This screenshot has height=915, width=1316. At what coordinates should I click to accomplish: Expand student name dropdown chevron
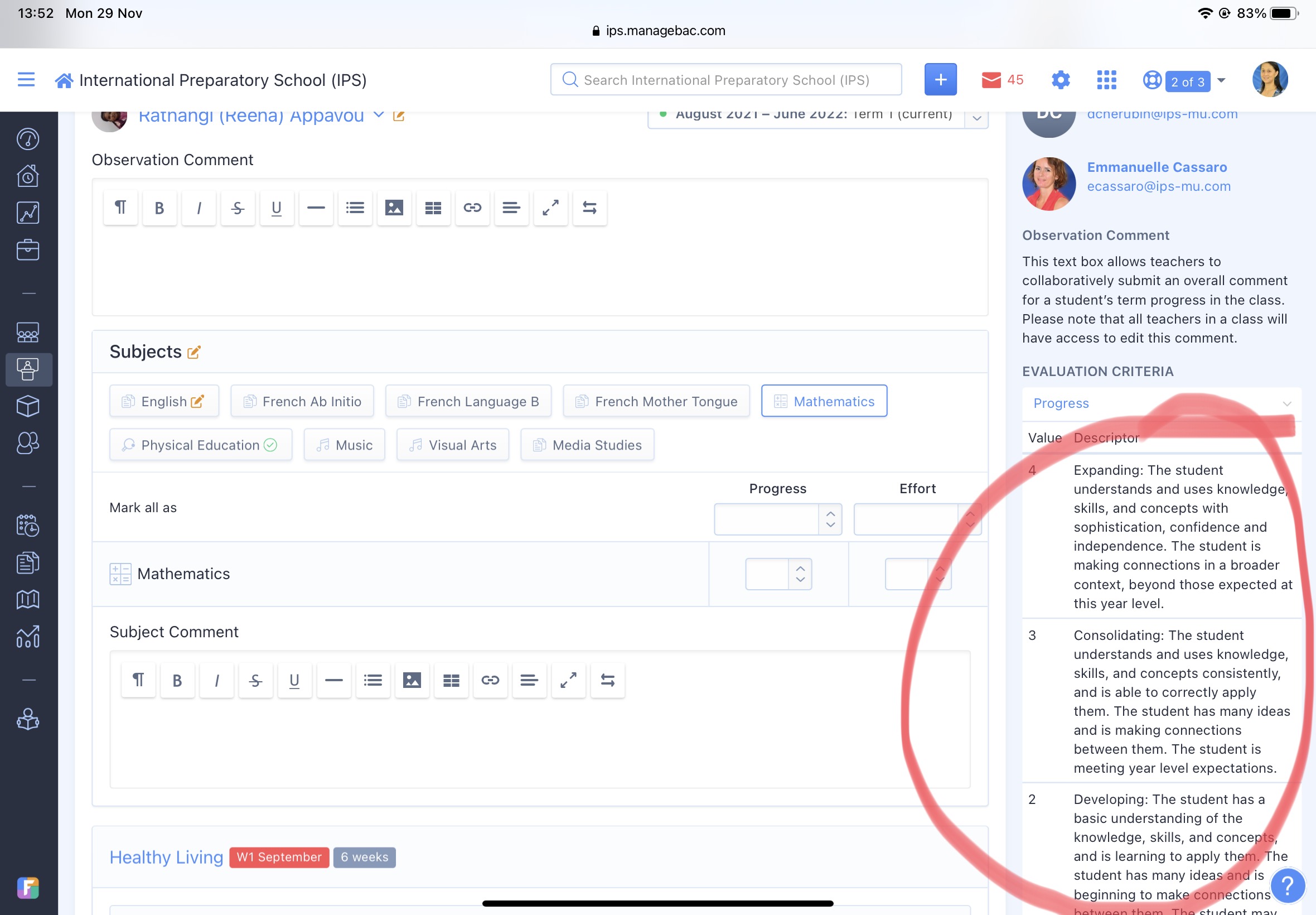[379, 115]
